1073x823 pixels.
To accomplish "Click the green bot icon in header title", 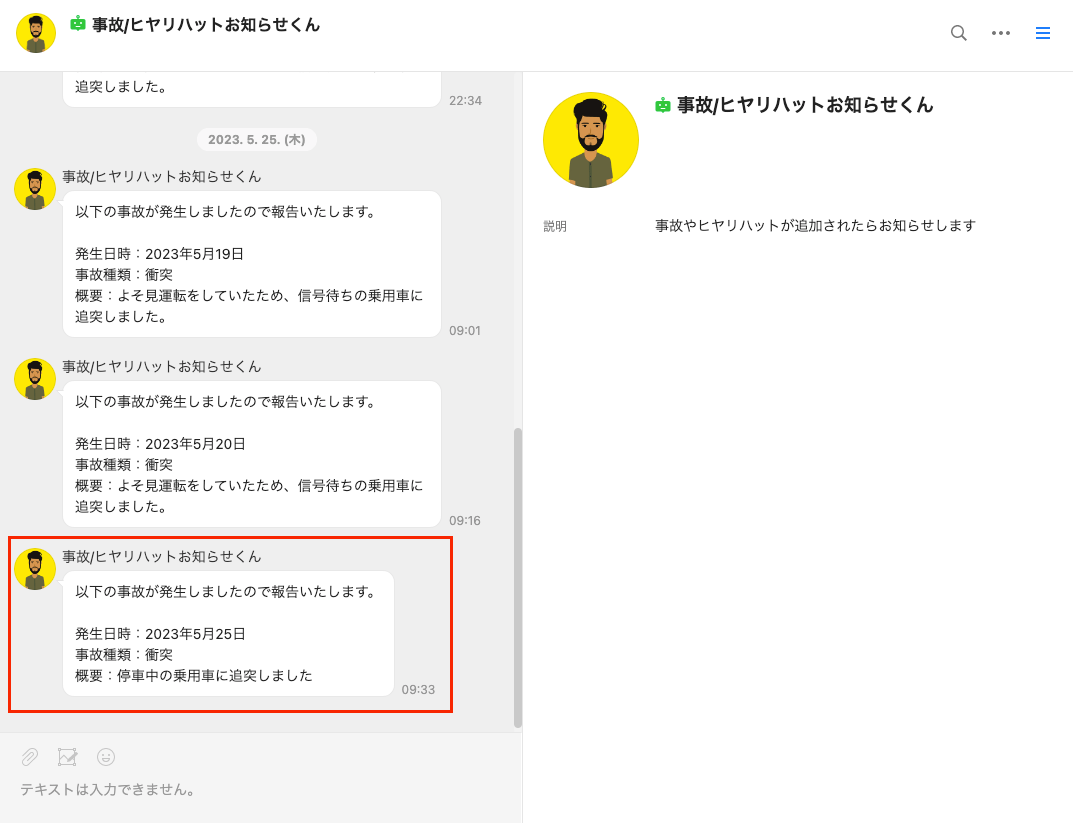I will pos(78,24).
